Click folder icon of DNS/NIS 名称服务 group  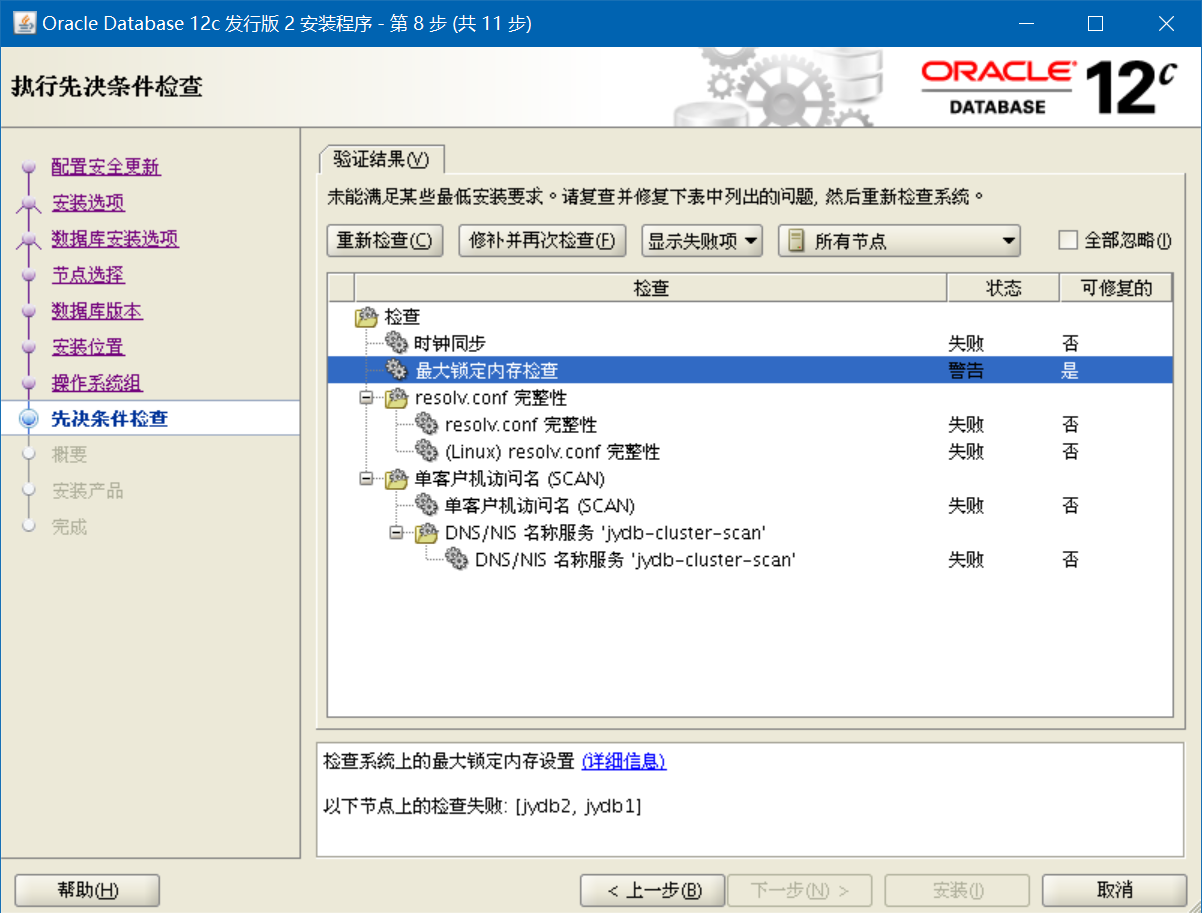coord(427,533)
